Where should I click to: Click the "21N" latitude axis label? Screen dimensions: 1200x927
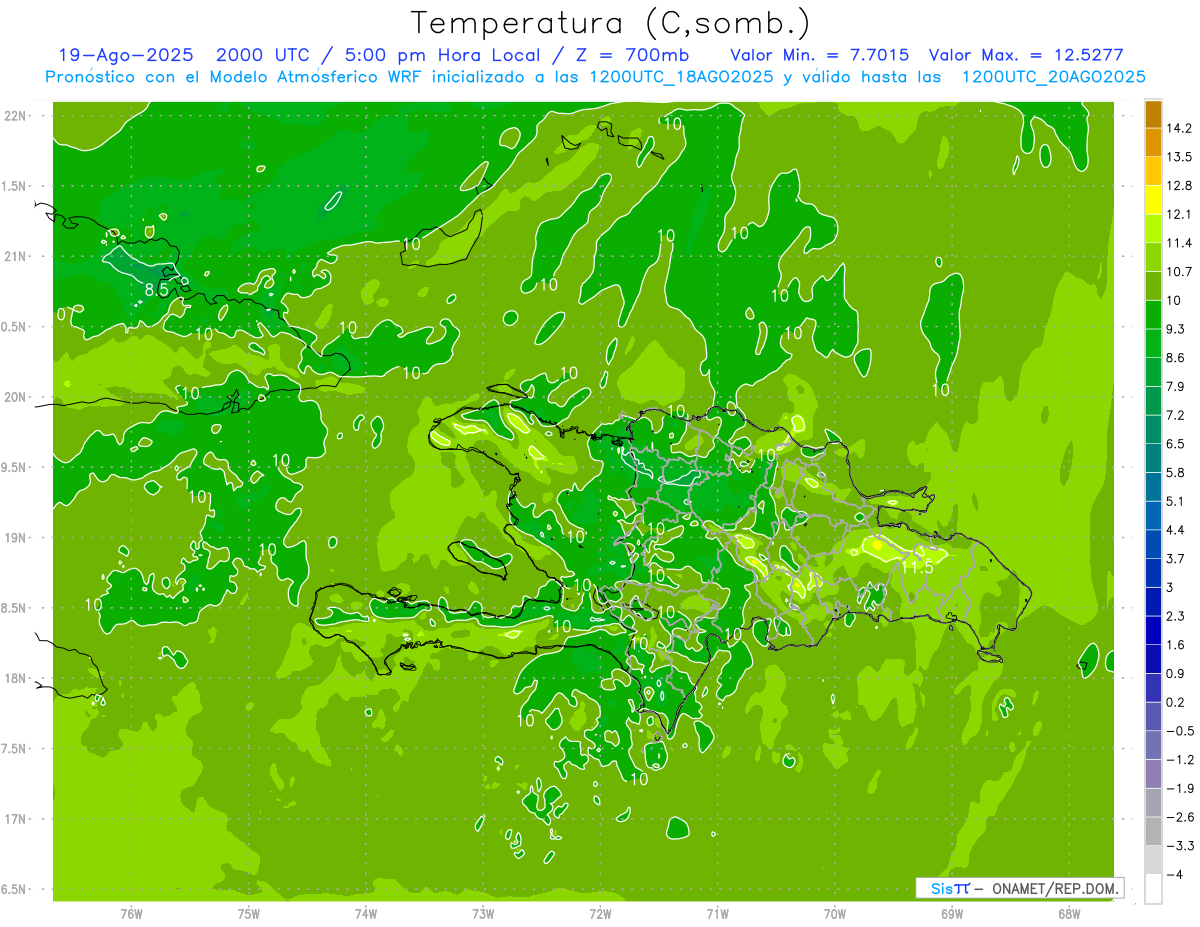point(17,257)
